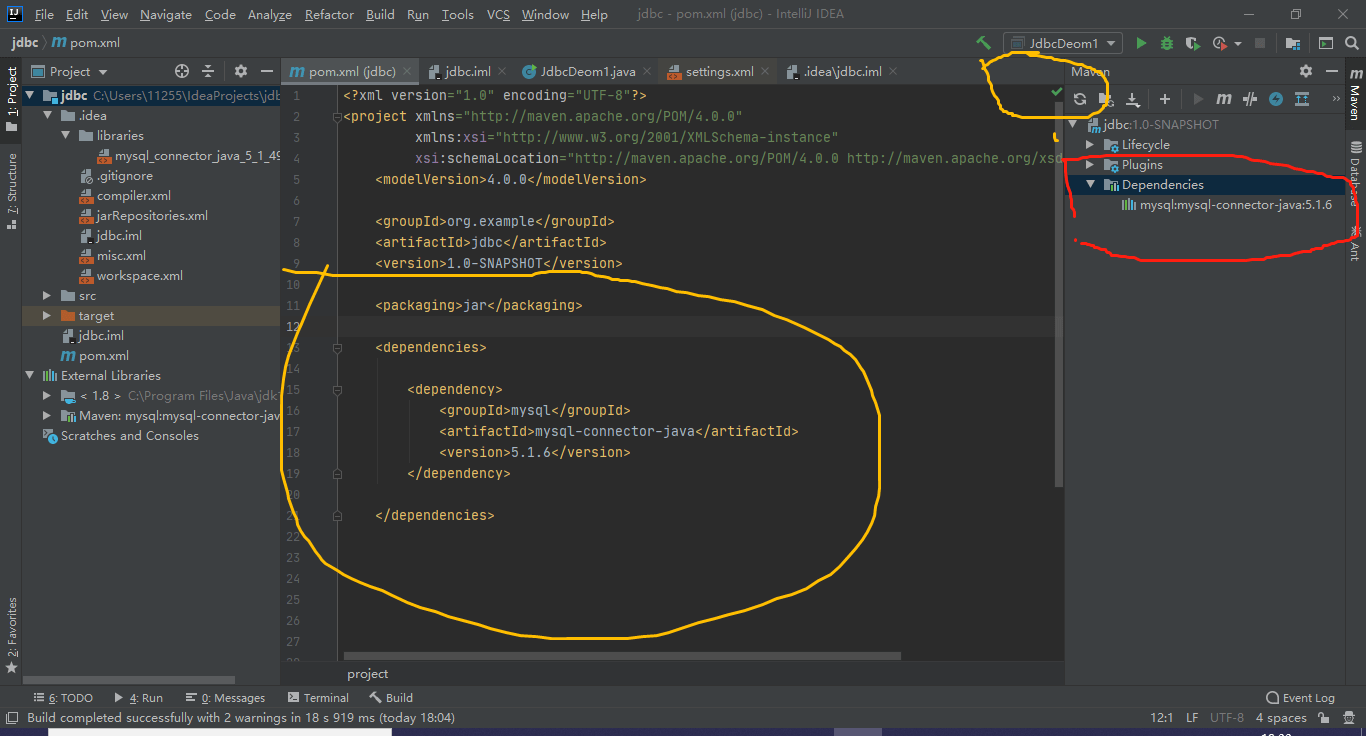Toggle the Favorites side tool window
The width and height of the screenshot is (1366, 736).
(x=11, y=635)
